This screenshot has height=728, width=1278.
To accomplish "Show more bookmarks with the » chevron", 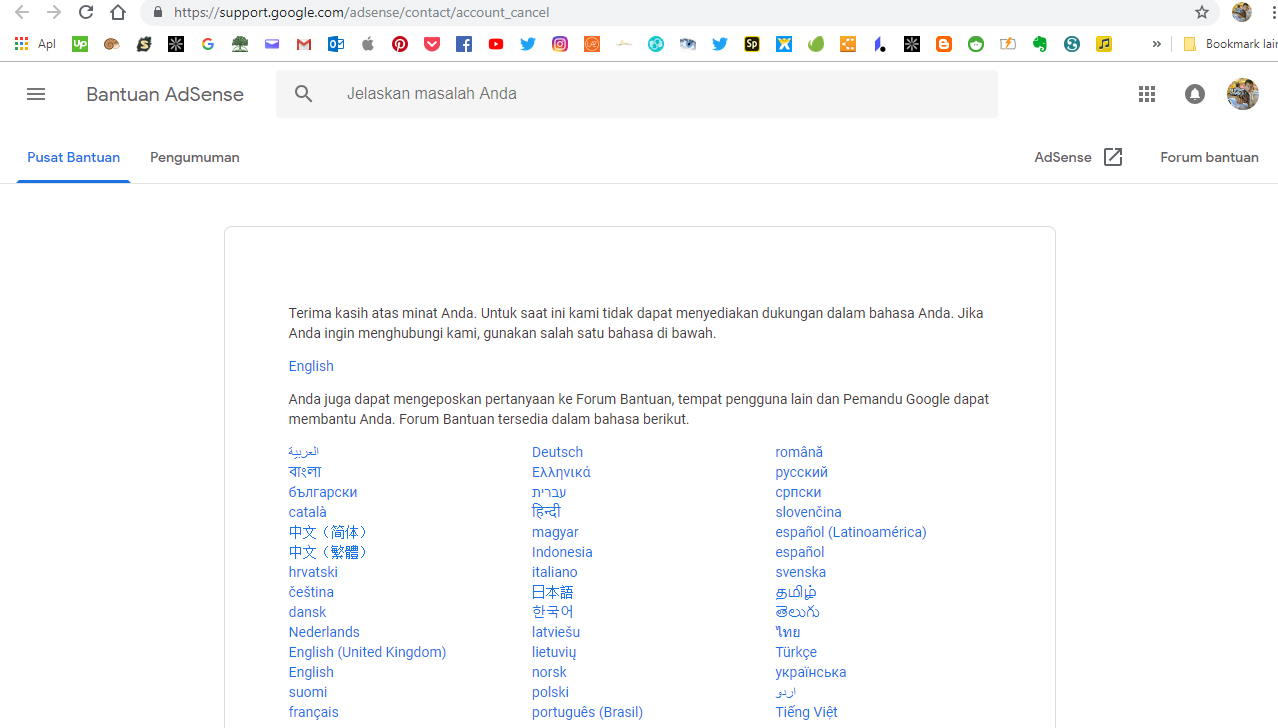I will [1156, 44].
